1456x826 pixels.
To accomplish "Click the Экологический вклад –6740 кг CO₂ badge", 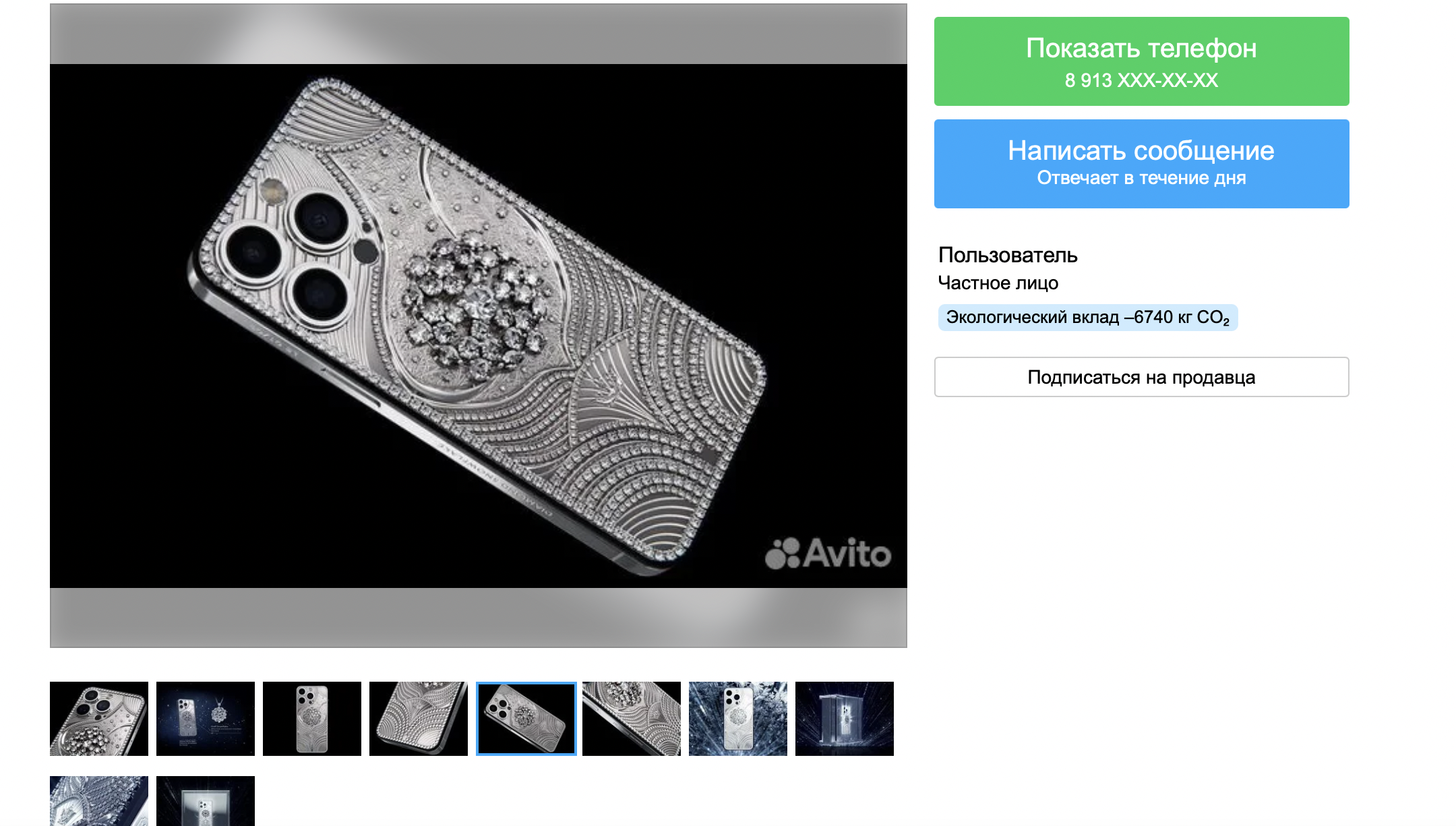I will 1087,318.
